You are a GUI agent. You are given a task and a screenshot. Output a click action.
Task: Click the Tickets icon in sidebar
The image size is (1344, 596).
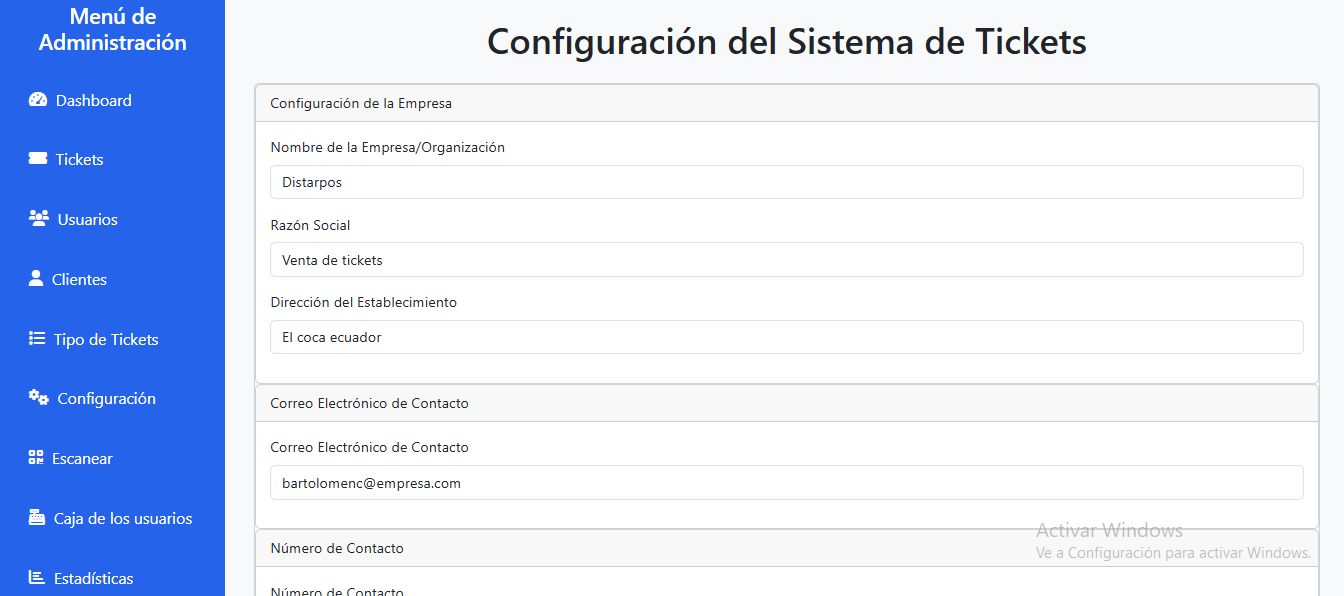pos(38,159)
